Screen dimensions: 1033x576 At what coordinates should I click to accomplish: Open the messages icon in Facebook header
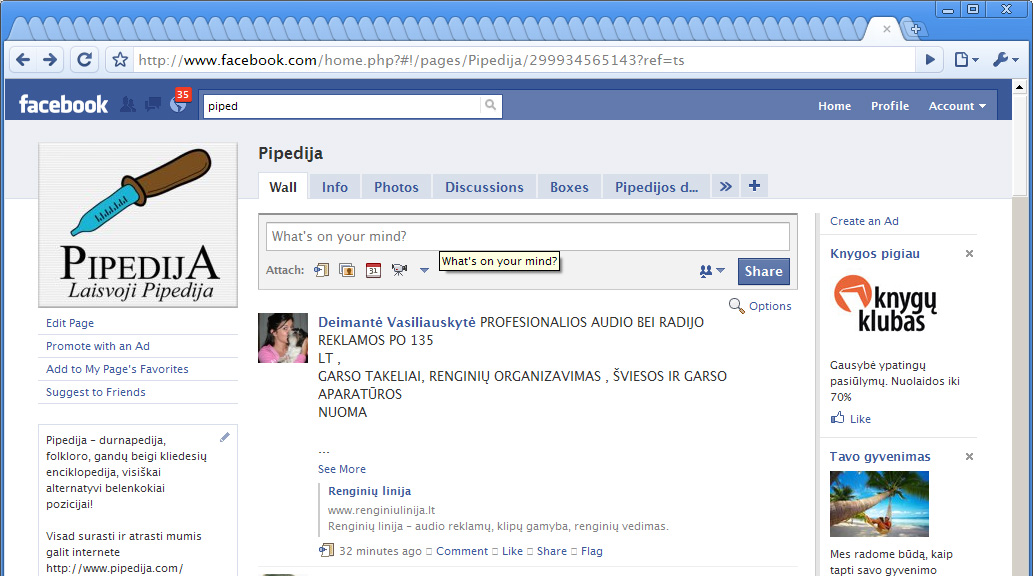click(x=153, y=105)
